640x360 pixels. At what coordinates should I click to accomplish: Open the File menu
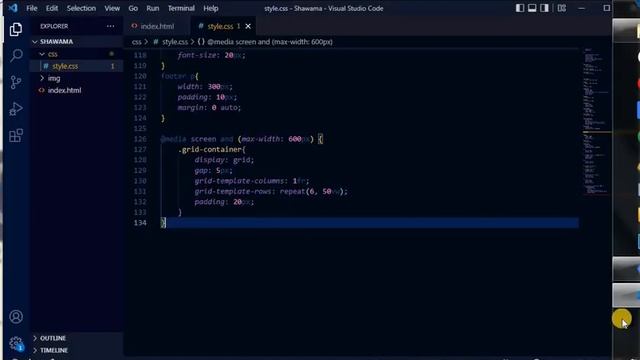pyautogui.click(x=31, y=8)
